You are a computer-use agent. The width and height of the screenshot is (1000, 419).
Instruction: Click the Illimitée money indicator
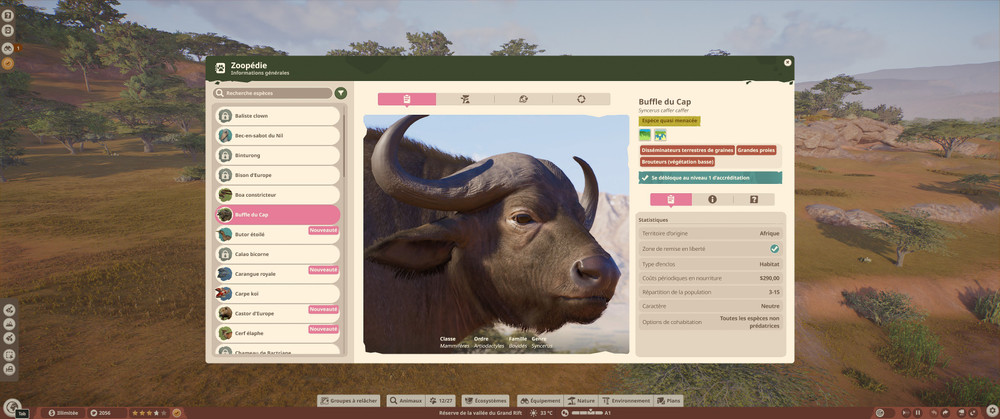tap(63, 413)
